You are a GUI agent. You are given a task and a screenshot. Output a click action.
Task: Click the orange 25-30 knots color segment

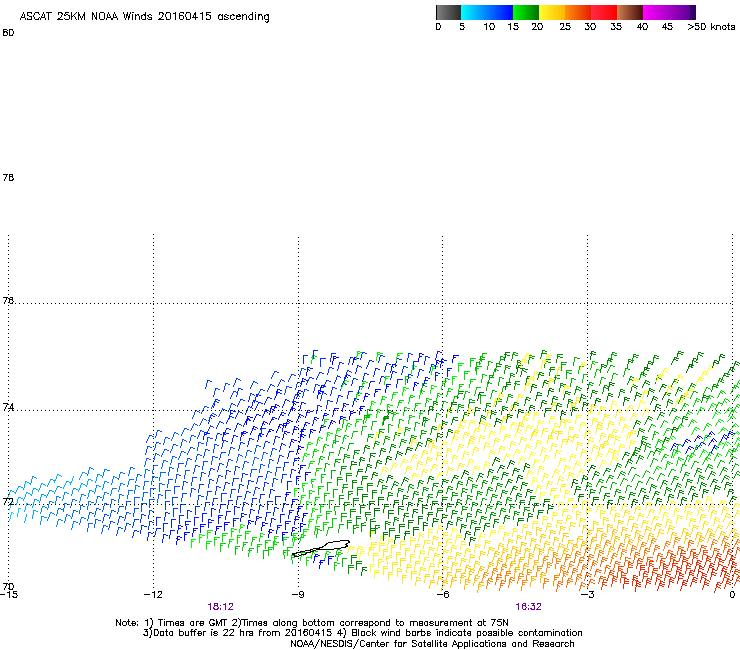point(578,12)
